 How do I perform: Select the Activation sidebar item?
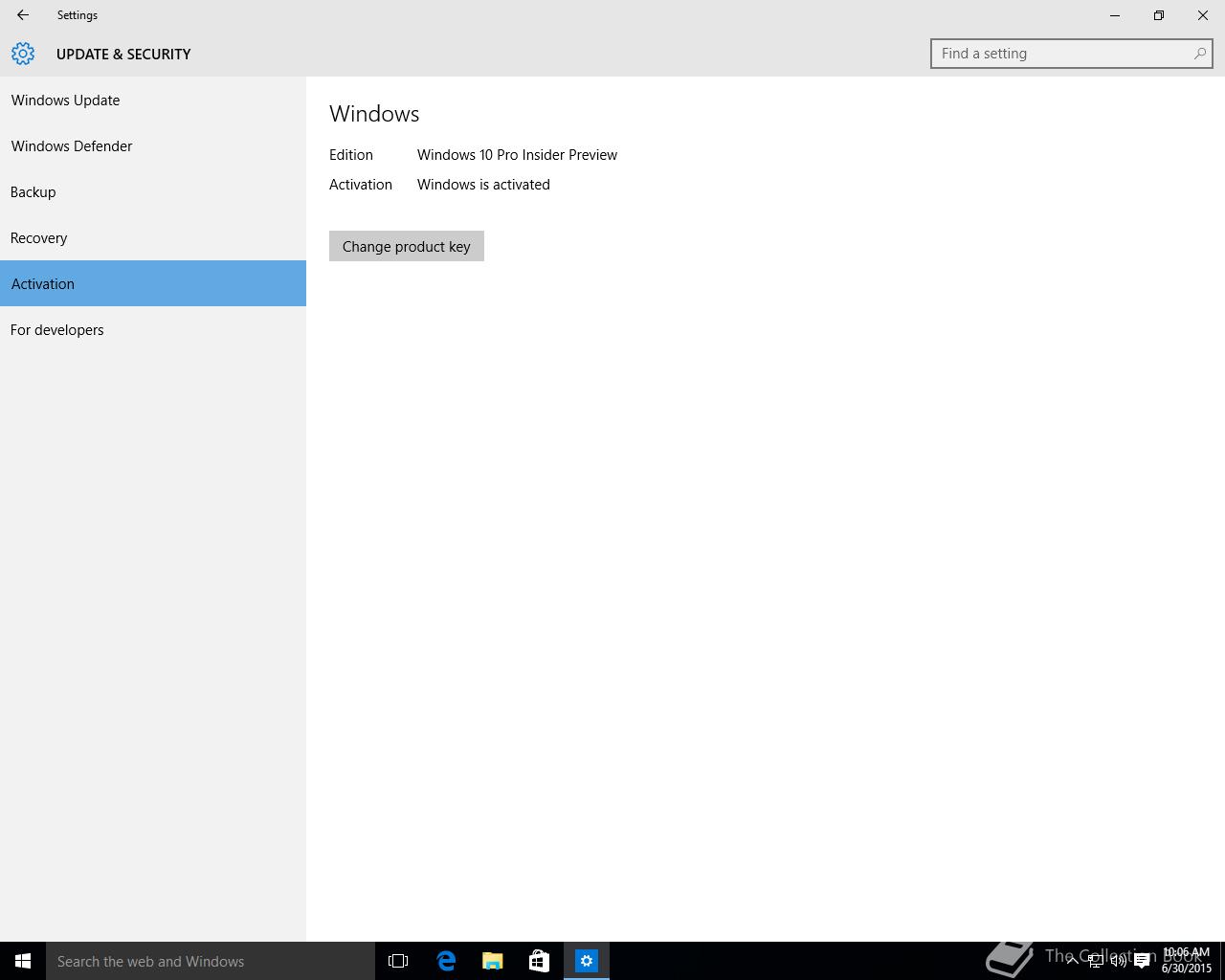pos(153,283)
